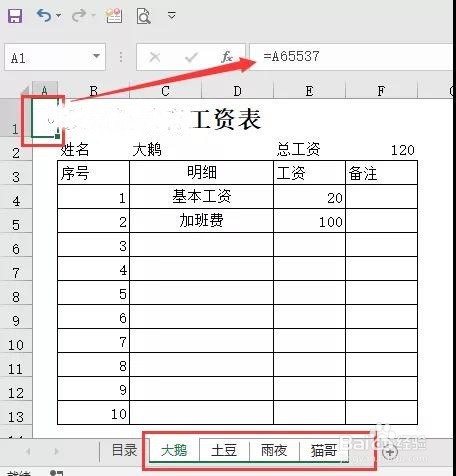
Task: Click the 工资 header cell in row 3
Action: tap(309, 173)
